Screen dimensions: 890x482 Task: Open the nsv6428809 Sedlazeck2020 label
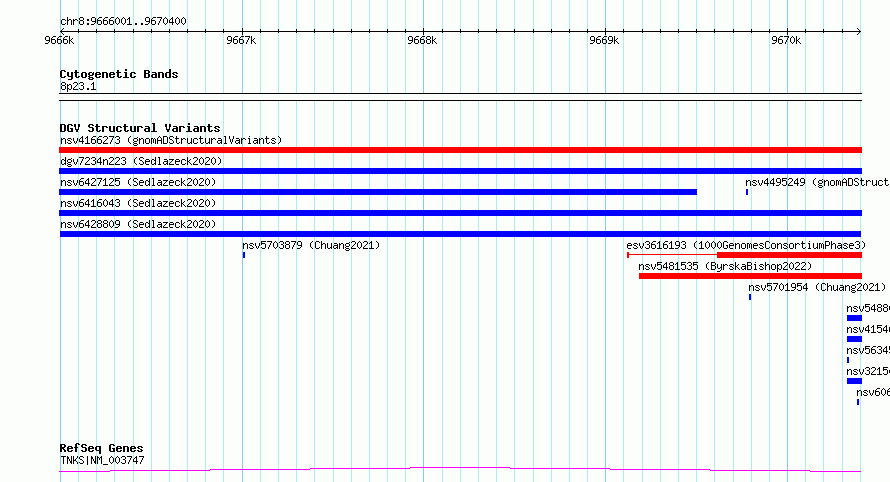pos(138,224)
